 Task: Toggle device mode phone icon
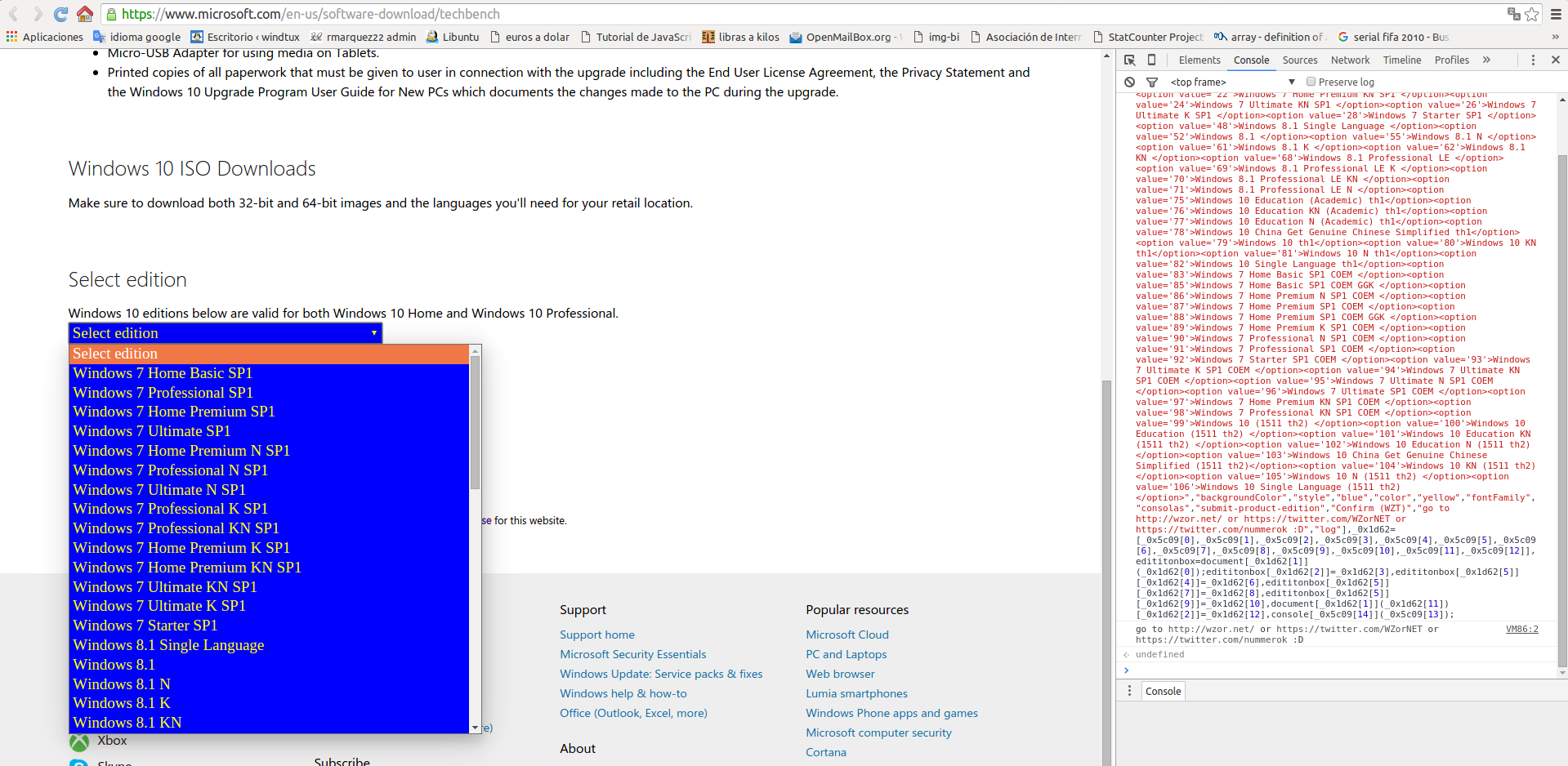pos(1151,60)
